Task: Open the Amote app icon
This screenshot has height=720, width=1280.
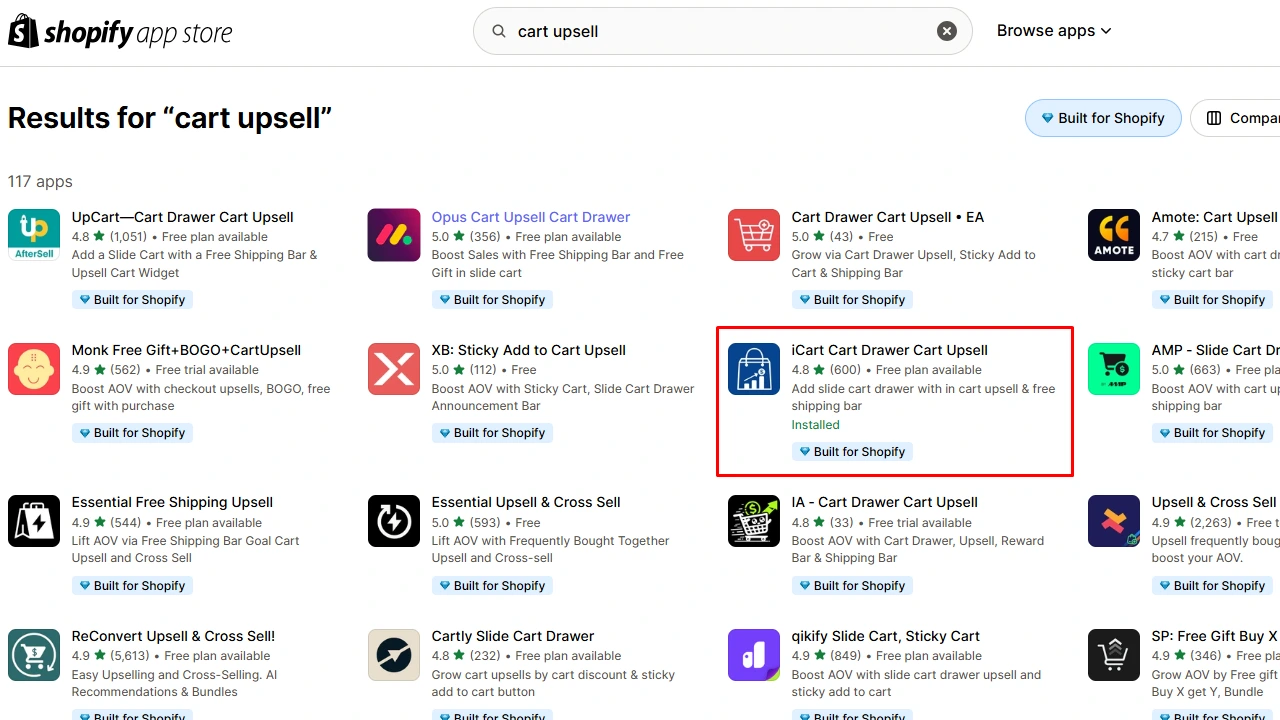Action: 1114,235
